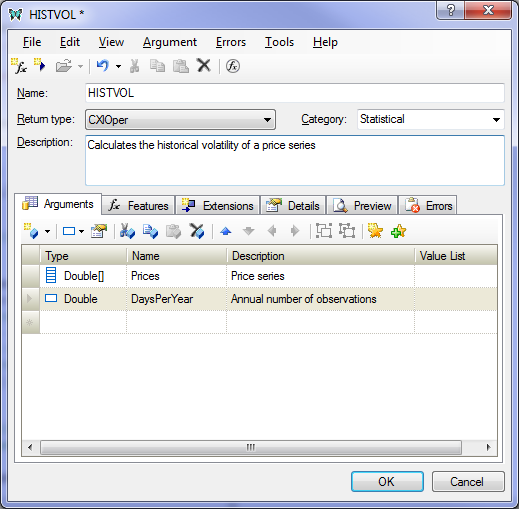
Task: Click the horizontal scrollbar in arguments grid
Action: [251, 447]
